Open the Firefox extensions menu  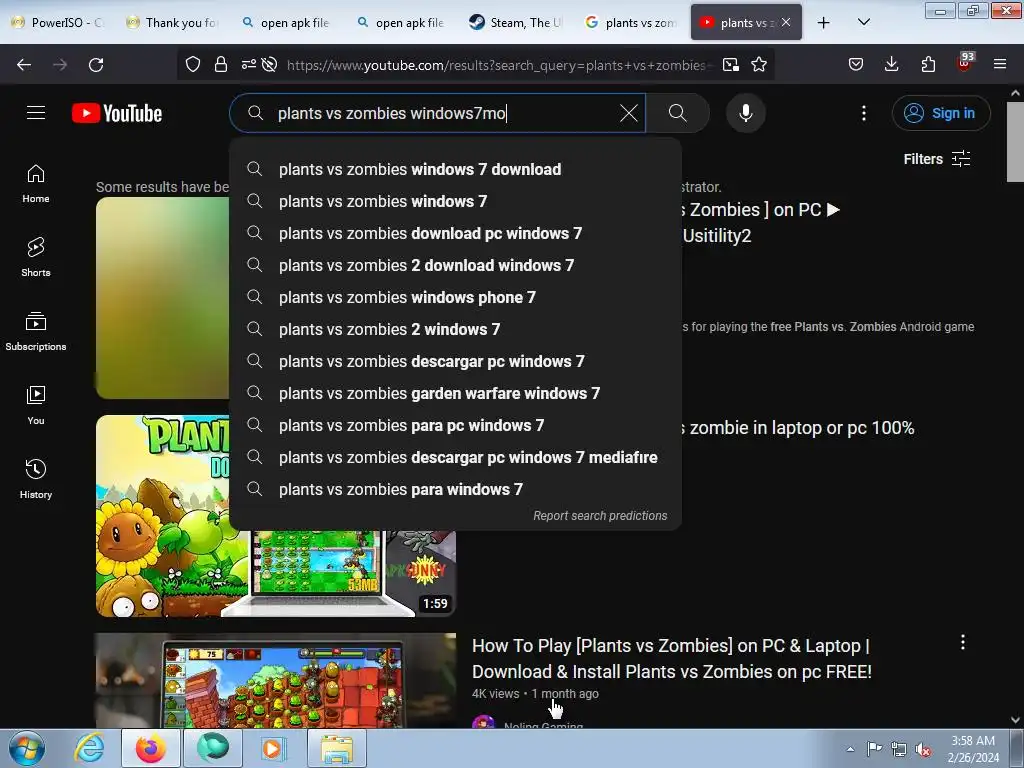click(928, 64)
